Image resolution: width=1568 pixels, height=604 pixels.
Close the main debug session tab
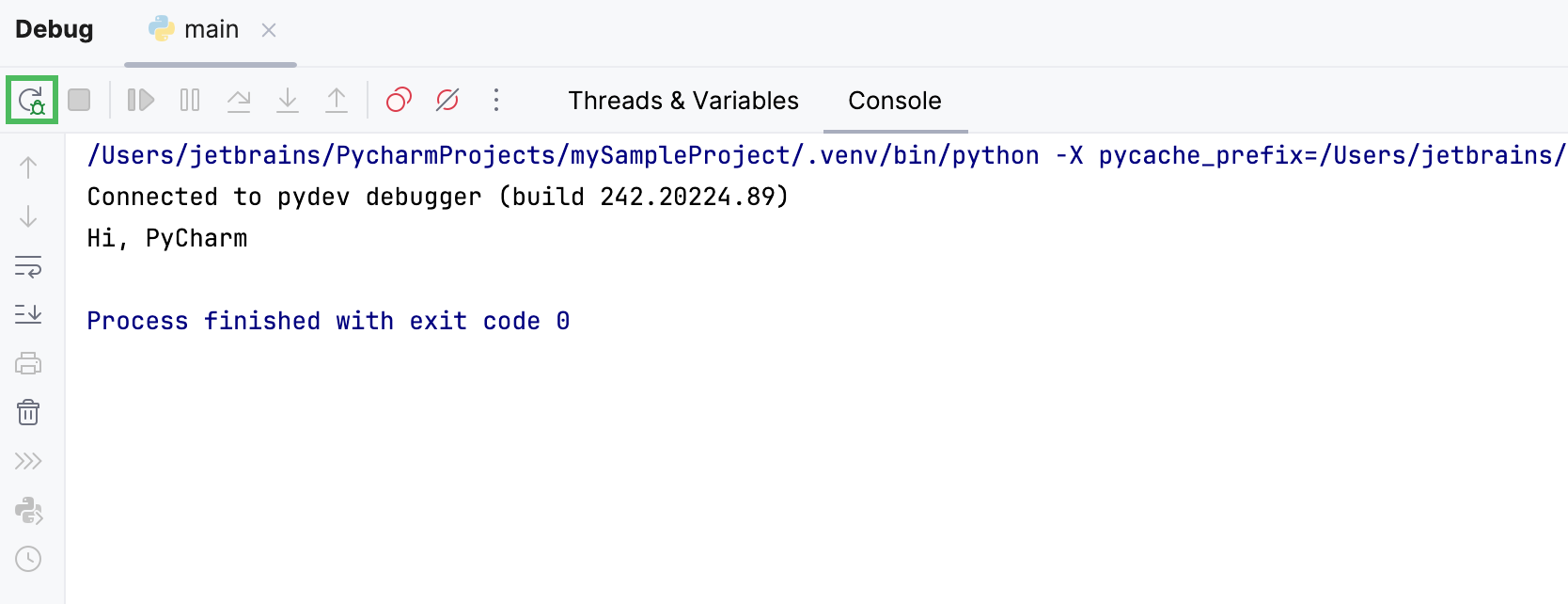click(x=269, y=30)
